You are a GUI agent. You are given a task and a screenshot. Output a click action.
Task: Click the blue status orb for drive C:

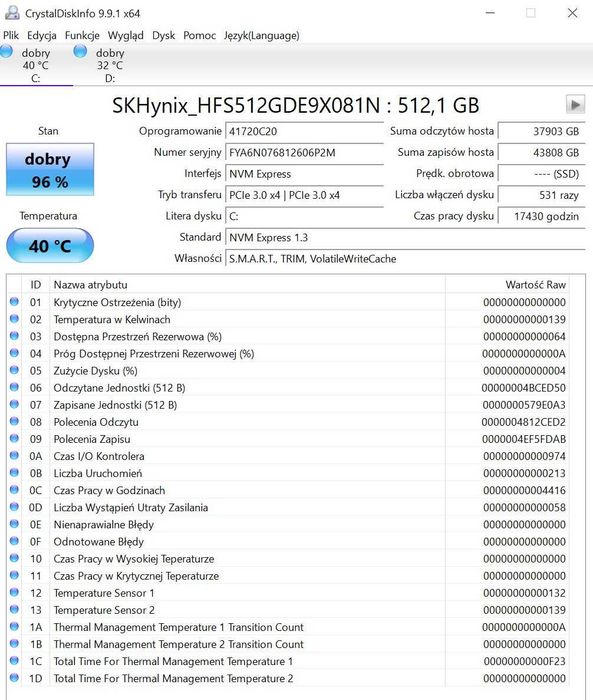pyautogui.click(x=6, y=51)
